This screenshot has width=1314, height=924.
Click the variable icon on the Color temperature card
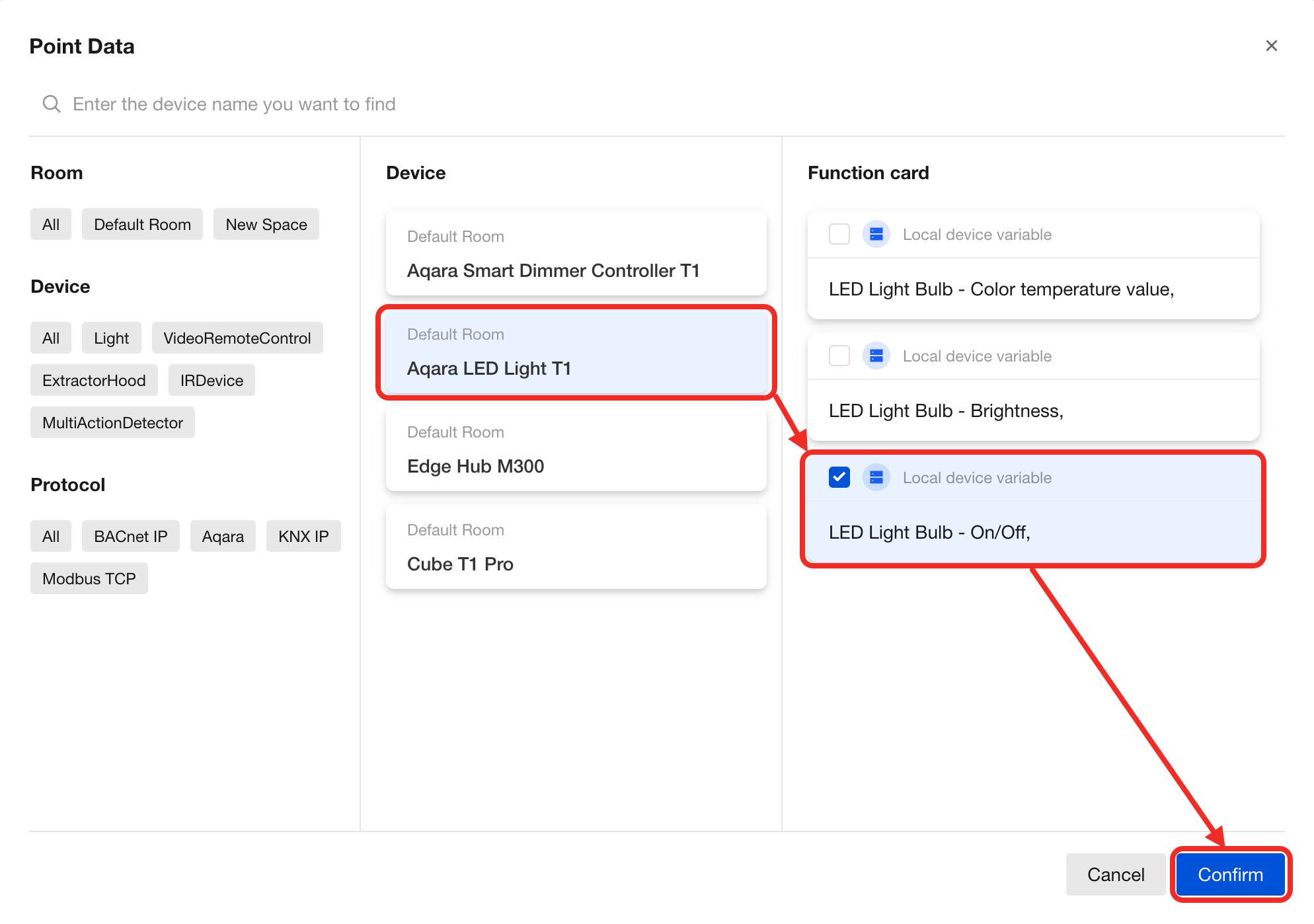pos(876,235)
